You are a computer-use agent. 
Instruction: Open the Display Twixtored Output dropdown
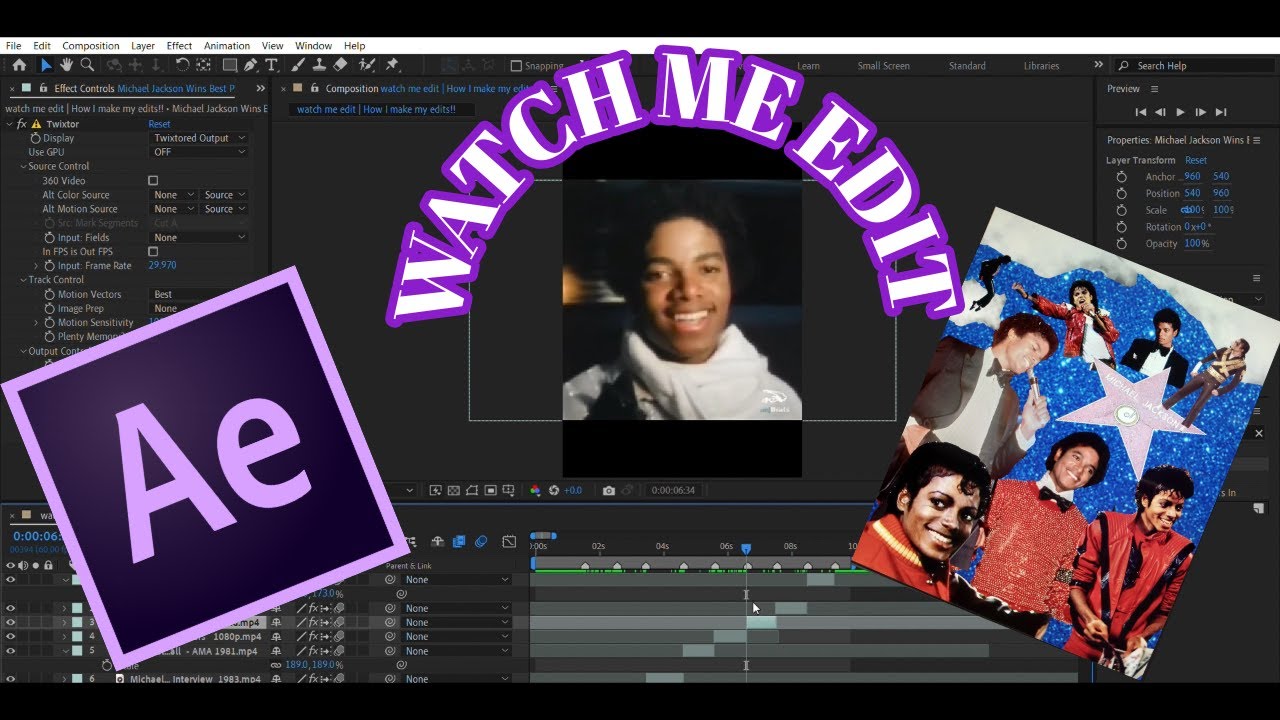(x=199, y=138)
